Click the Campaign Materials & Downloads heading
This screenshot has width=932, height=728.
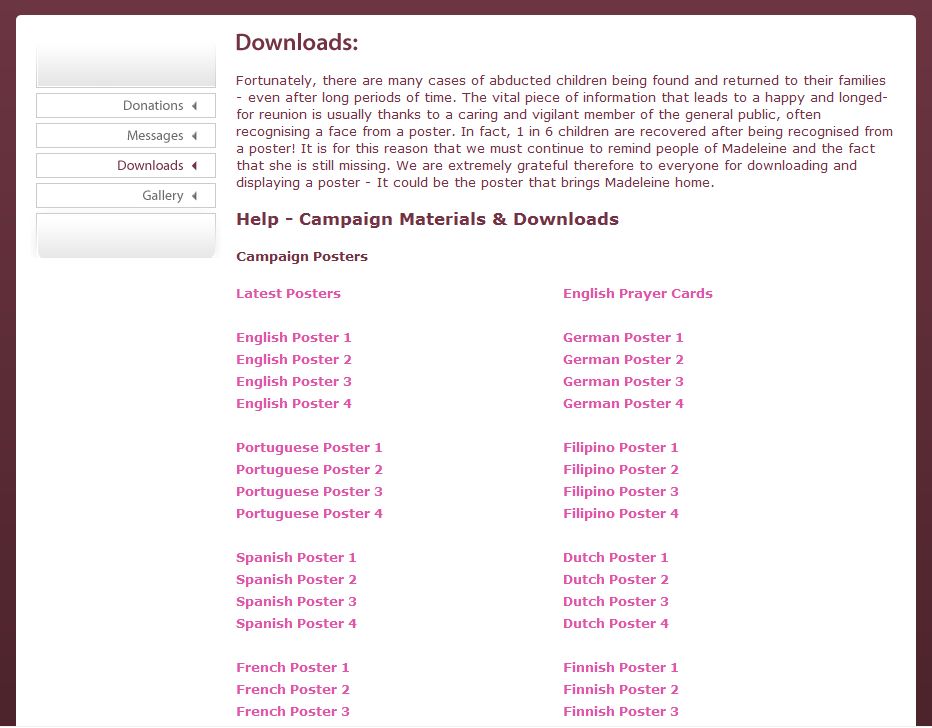click(427, 219)
